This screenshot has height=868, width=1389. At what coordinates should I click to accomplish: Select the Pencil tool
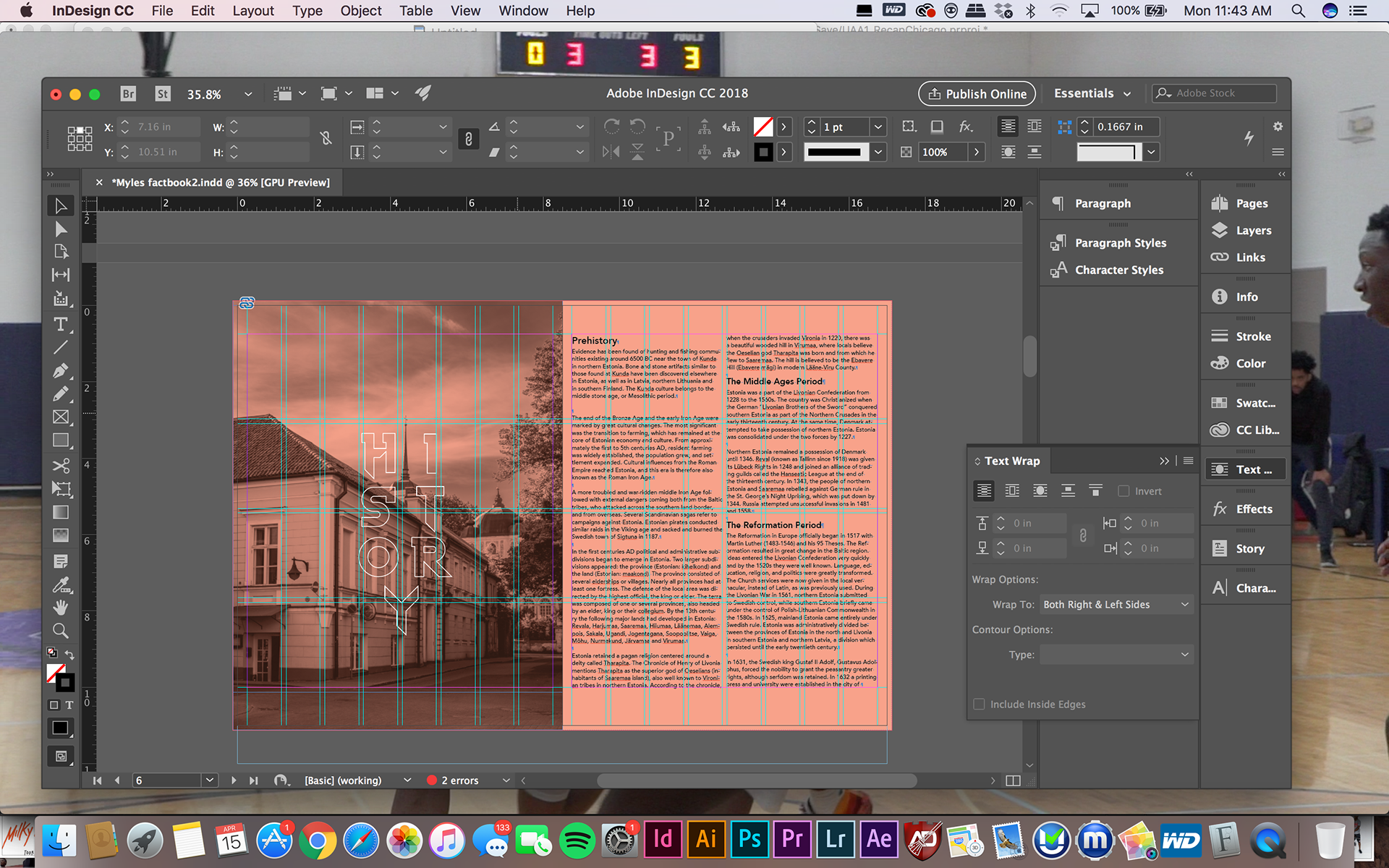(x=61, y=394)
